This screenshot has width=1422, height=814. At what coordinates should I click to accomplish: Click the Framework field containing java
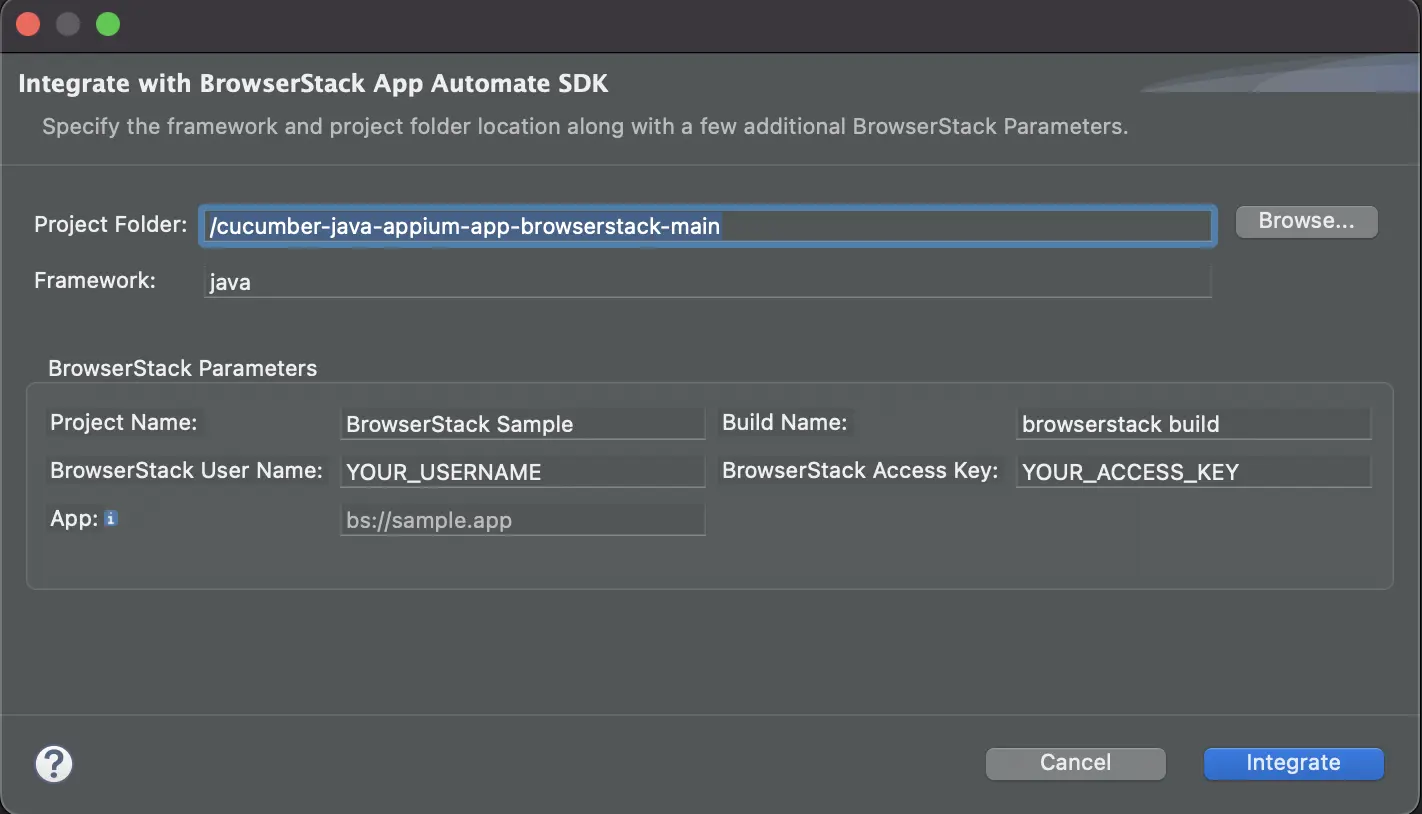[707, 282]
